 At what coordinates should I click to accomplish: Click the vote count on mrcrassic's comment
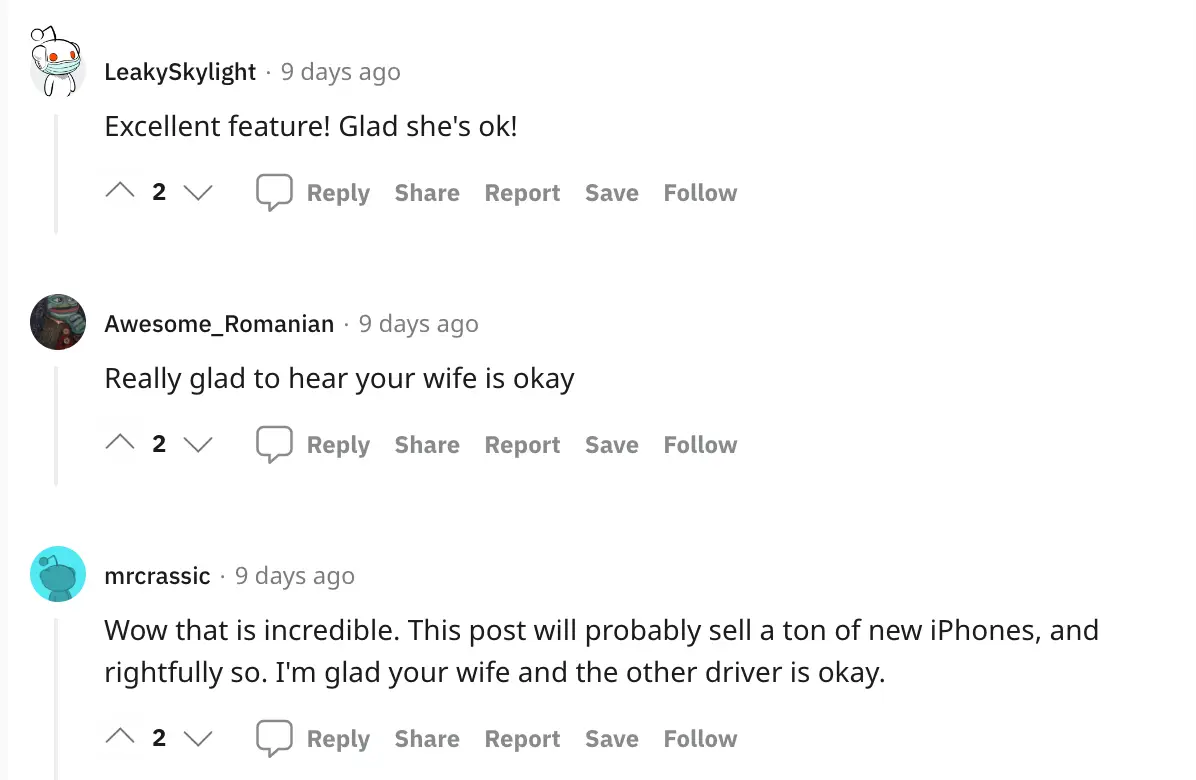coord(158,737)
